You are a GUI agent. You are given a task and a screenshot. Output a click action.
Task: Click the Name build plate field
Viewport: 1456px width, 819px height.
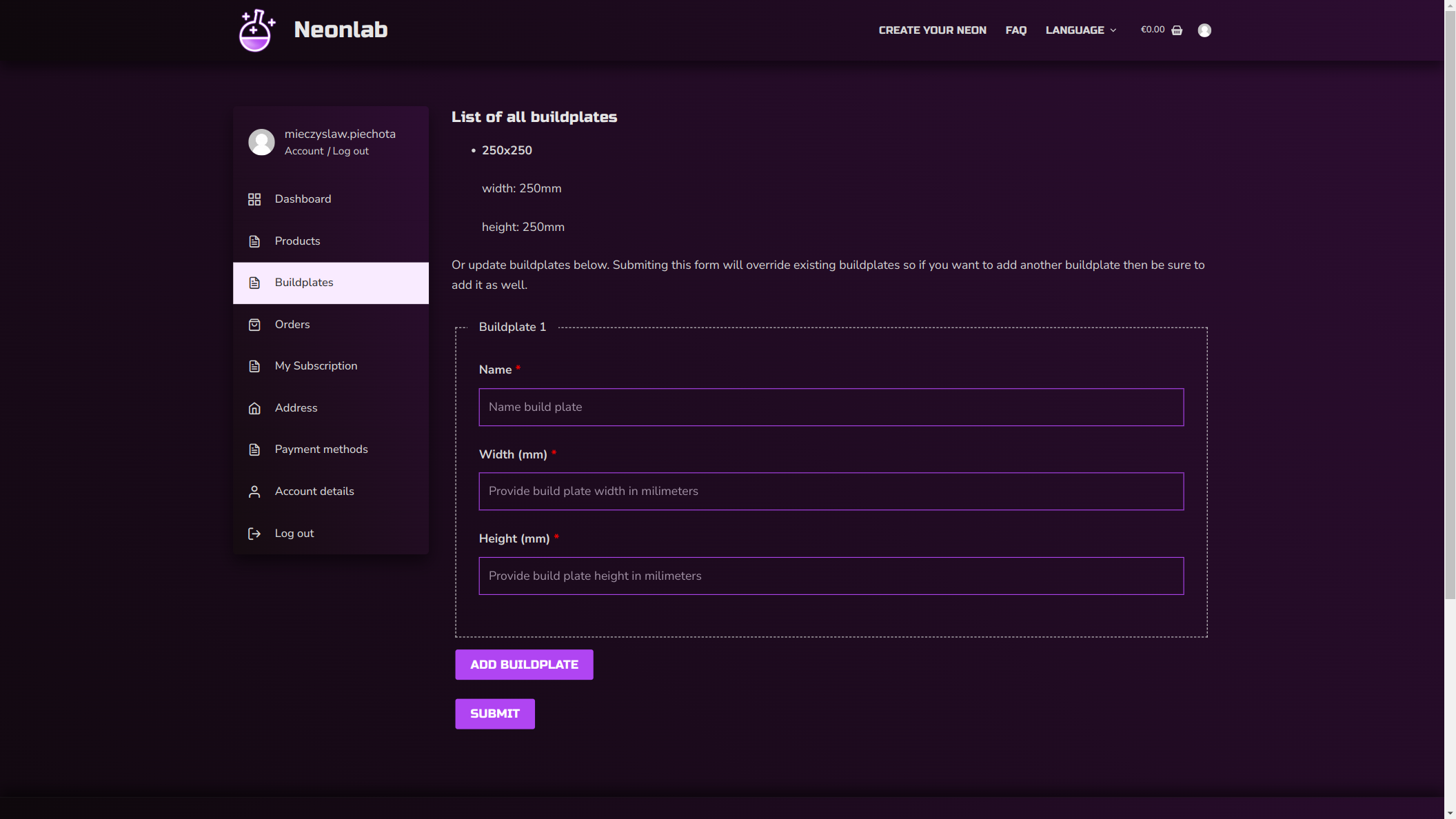point(831,407)
